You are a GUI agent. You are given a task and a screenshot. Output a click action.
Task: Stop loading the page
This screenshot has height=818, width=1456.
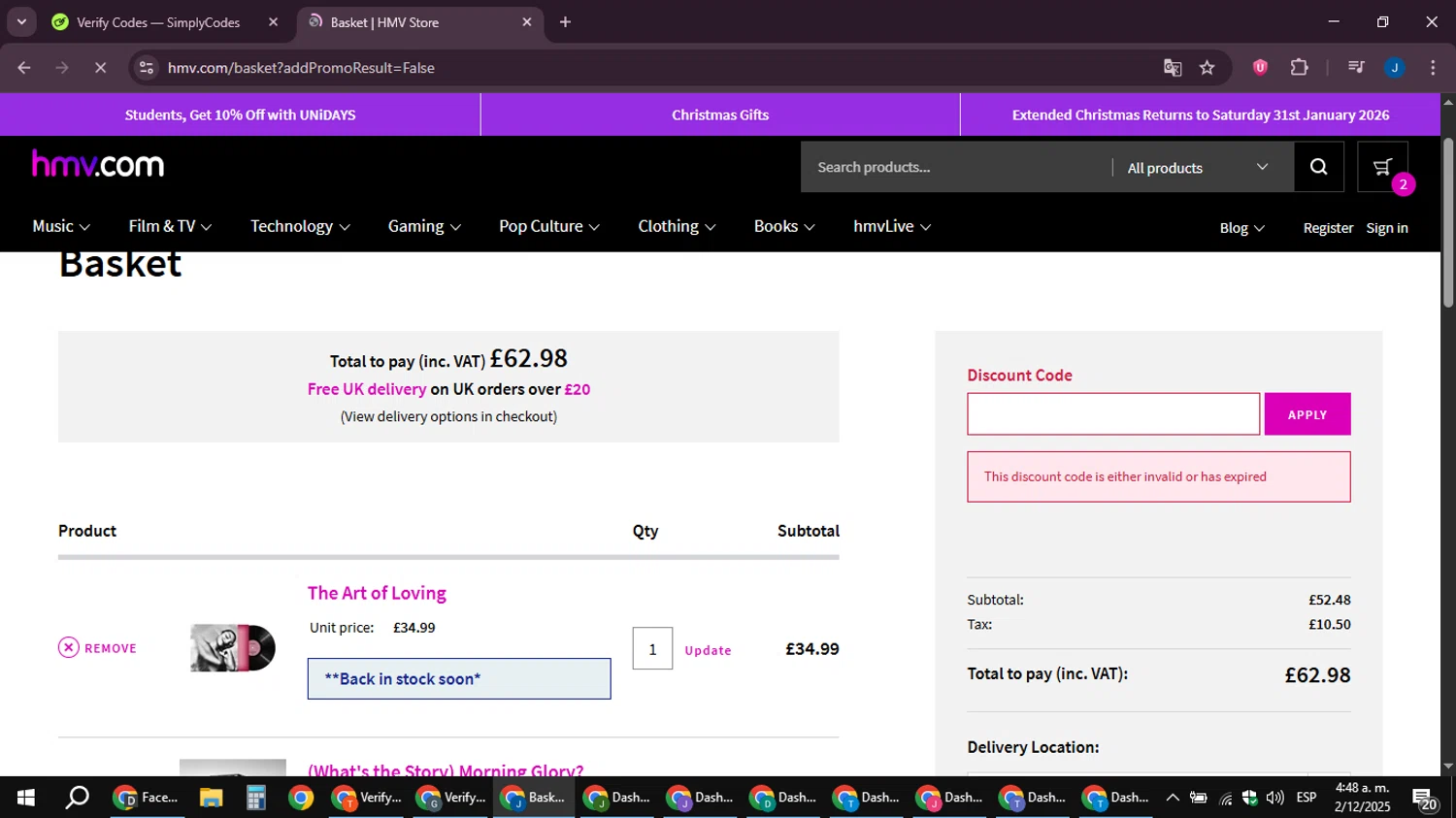pyautogui.click(x=100, y=68)
